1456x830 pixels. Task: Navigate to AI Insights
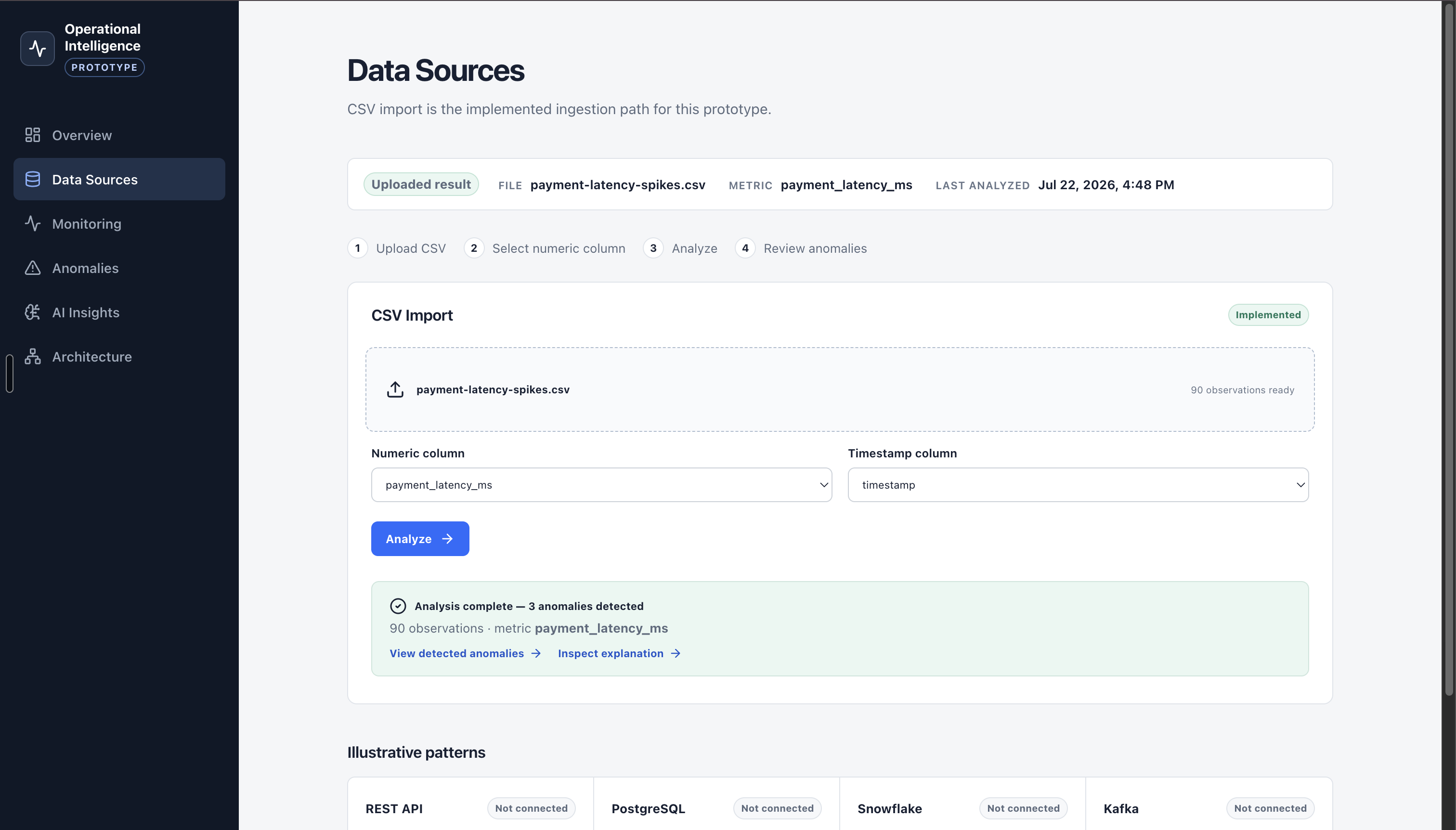[x=119, y=312]
